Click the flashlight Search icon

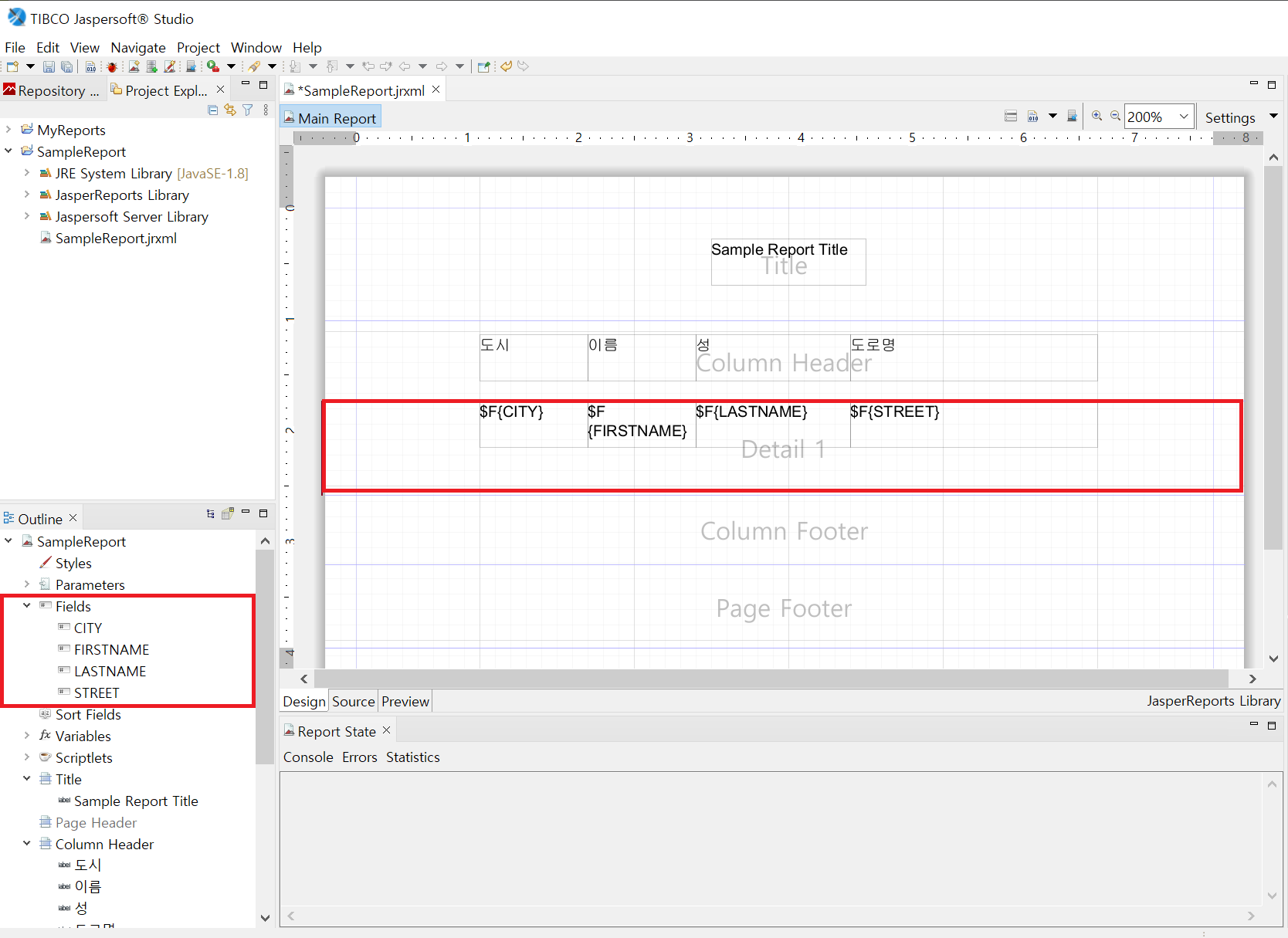point(254,66)
